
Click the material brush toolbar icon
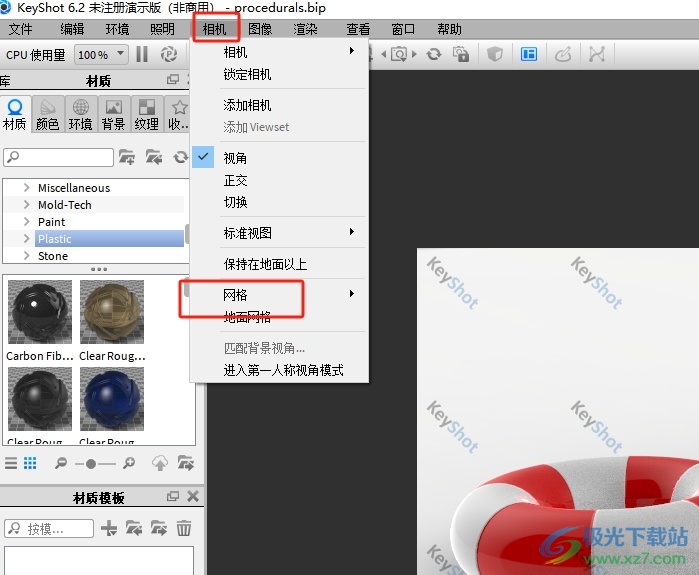[563, 54]
